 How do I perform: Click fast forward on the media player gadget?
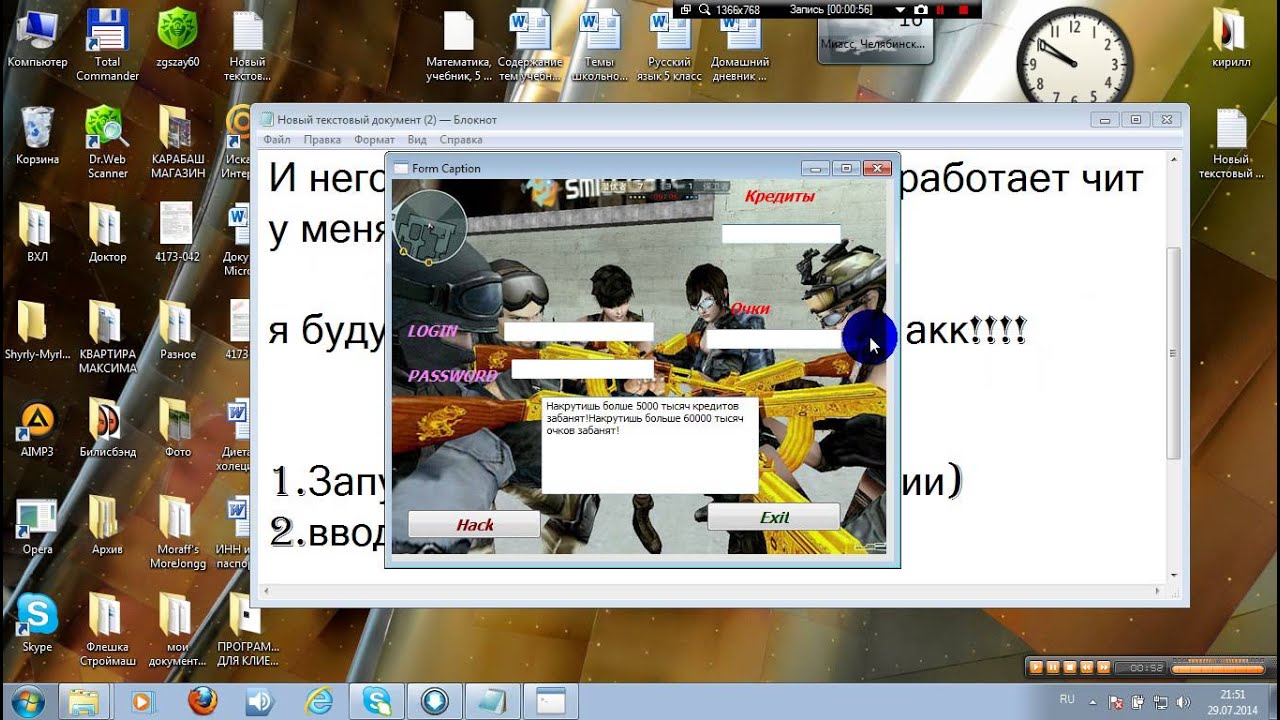[x=1103, y=666]
